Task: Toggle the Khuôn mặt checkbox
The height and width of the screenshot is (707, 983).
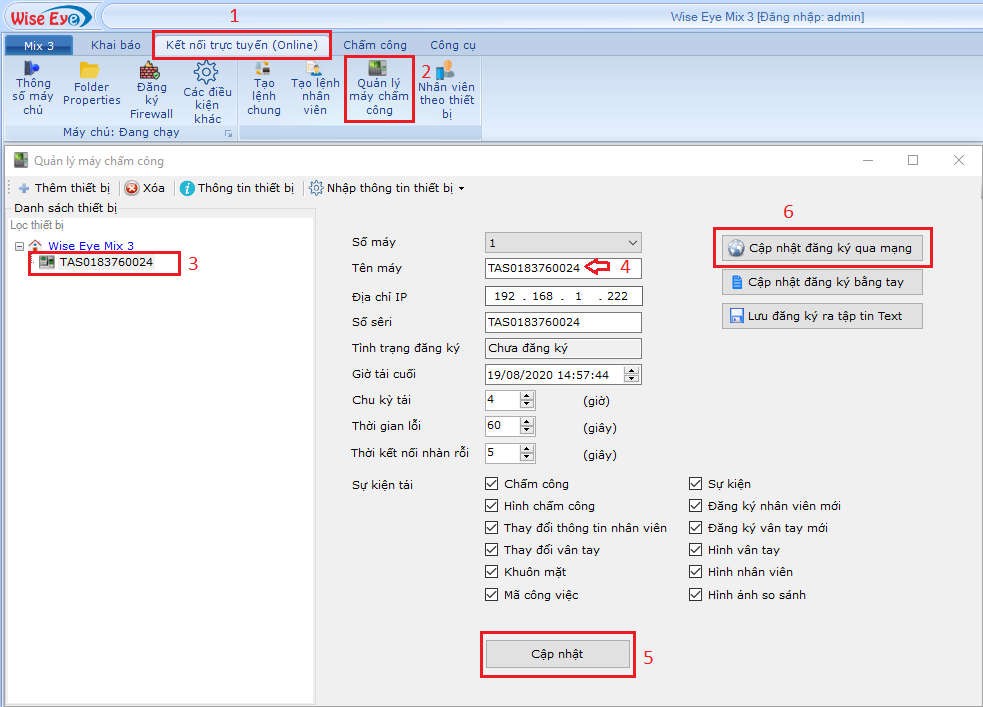Action: (x=491, y=572)
